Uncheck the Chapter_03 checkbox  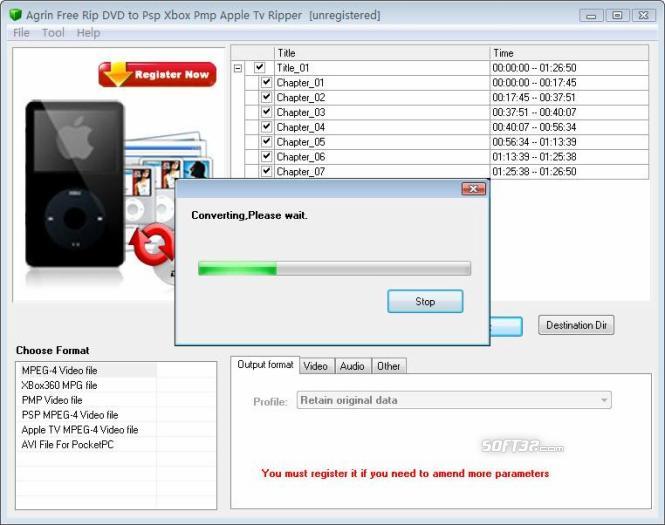click(266, 112)
